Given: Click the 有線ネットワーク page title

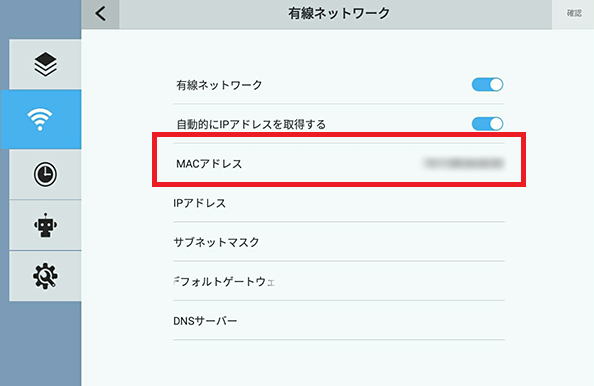Looking at the screenshot, I should (339, 14).
